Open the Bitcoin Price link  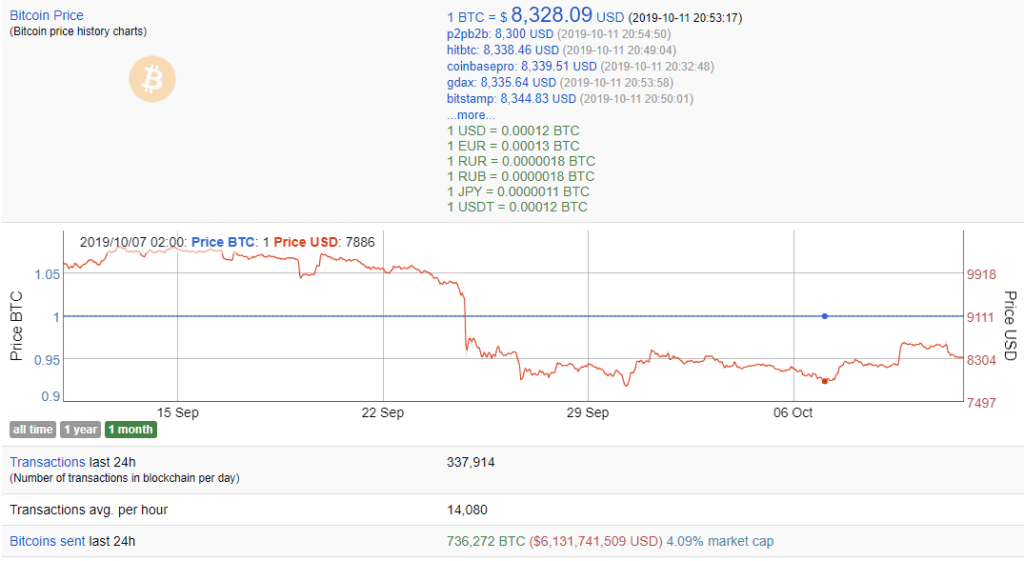pos(46,16)
